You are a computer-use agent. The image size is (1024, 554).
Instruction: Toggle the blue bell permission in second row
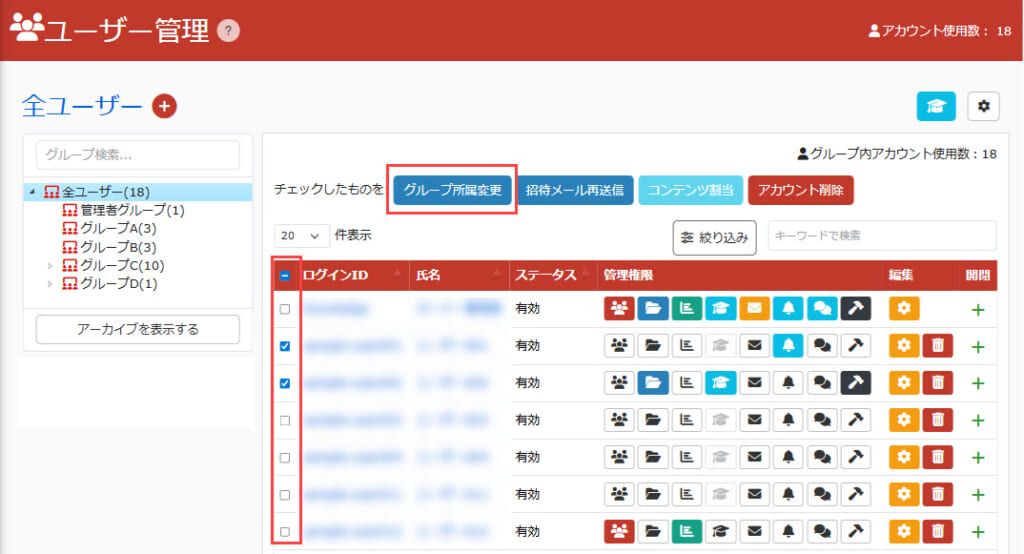[790, 346]
